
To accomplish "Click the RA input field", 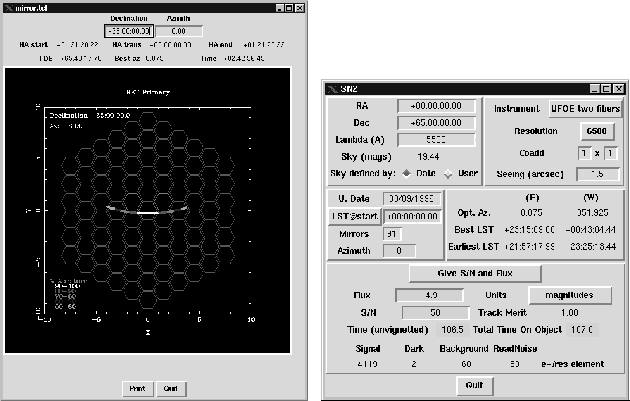I will [x=436, y=106].
